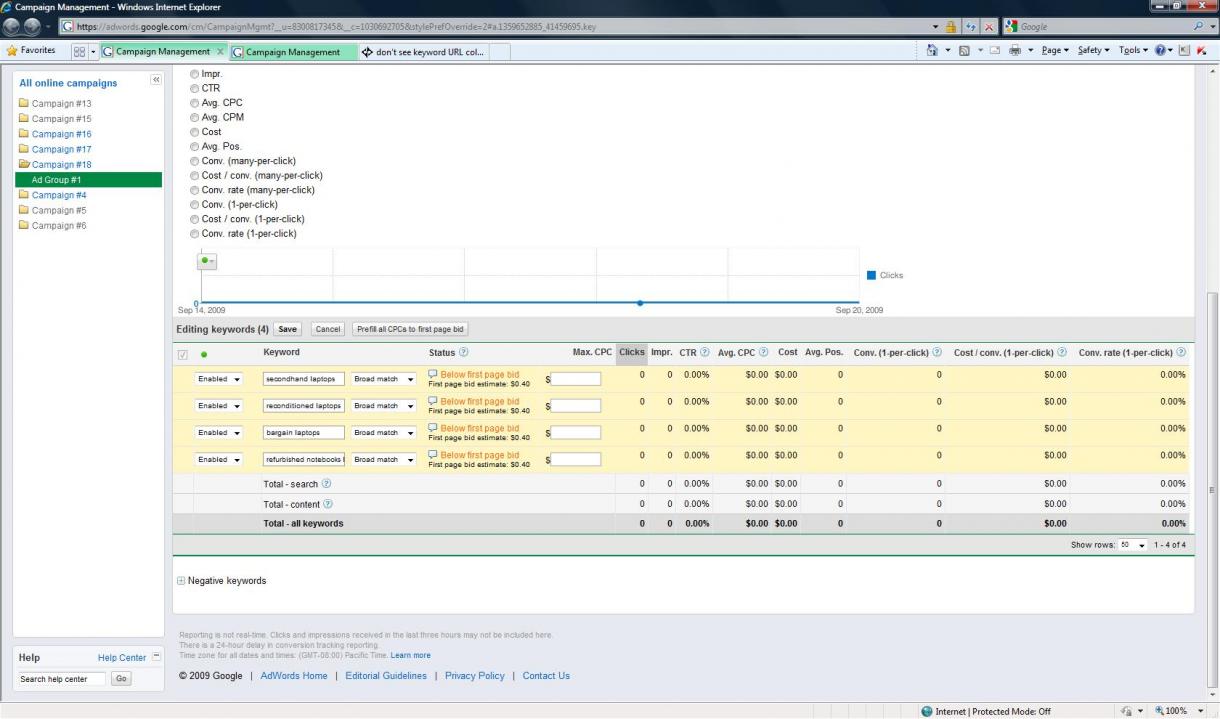The height and width of the screenshot is (719, 1220).
Task: Click the Campaign #18 open folder icon
Action: [25, 164]
